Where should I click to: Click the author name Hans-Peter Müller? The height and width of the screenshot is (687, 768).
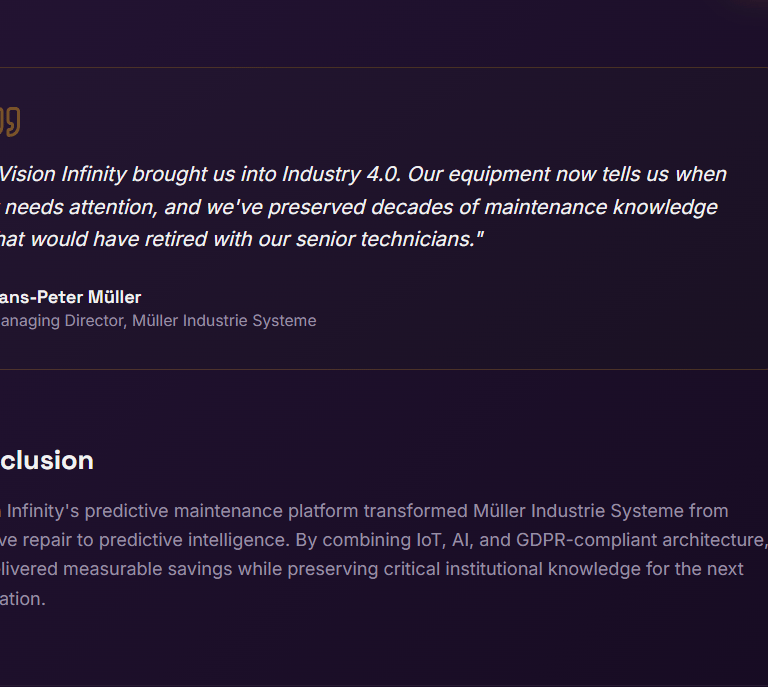pos(70,297)
